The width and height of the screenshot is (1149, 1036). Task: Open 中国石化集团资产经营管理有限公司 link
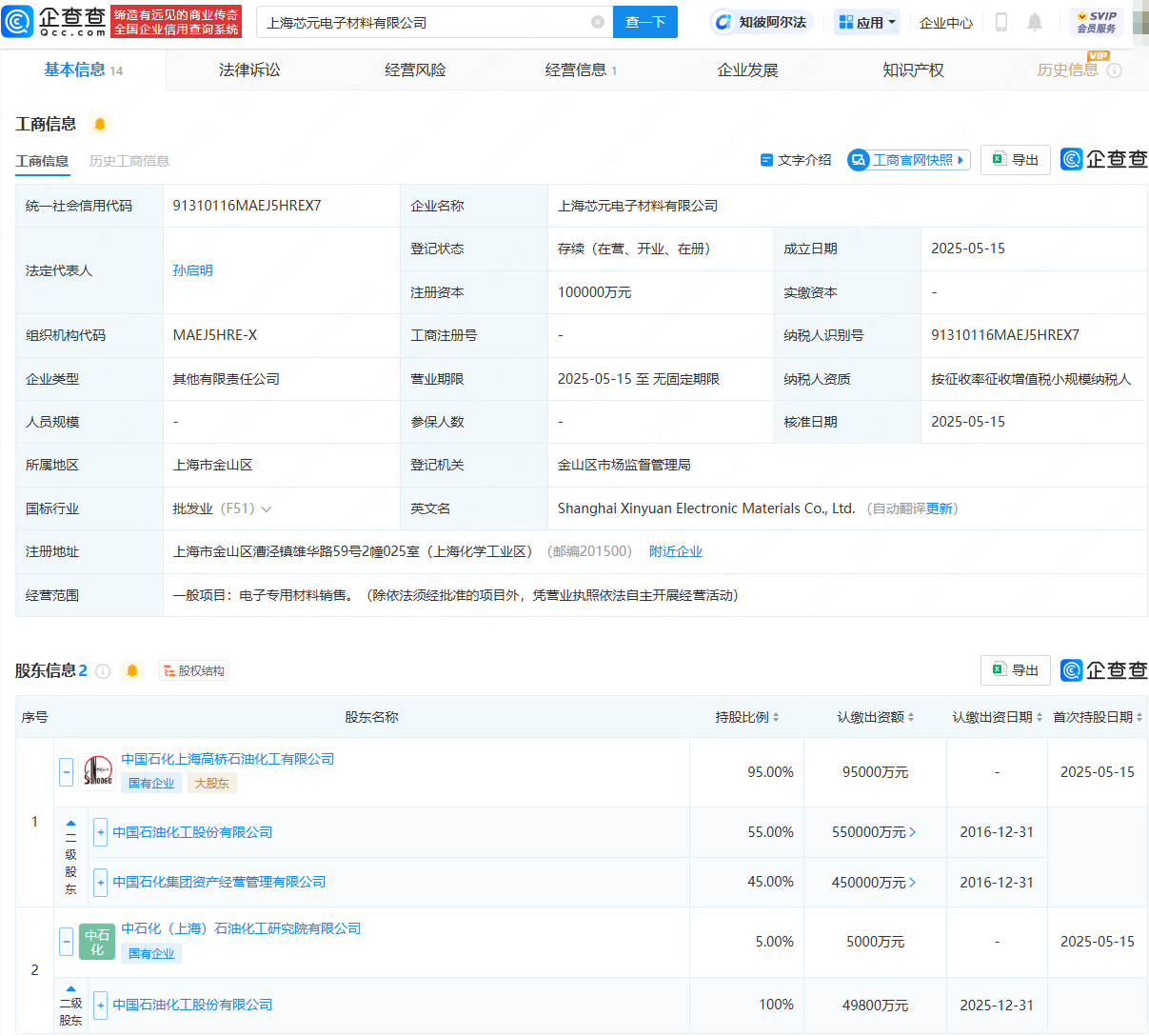[219, 883]
